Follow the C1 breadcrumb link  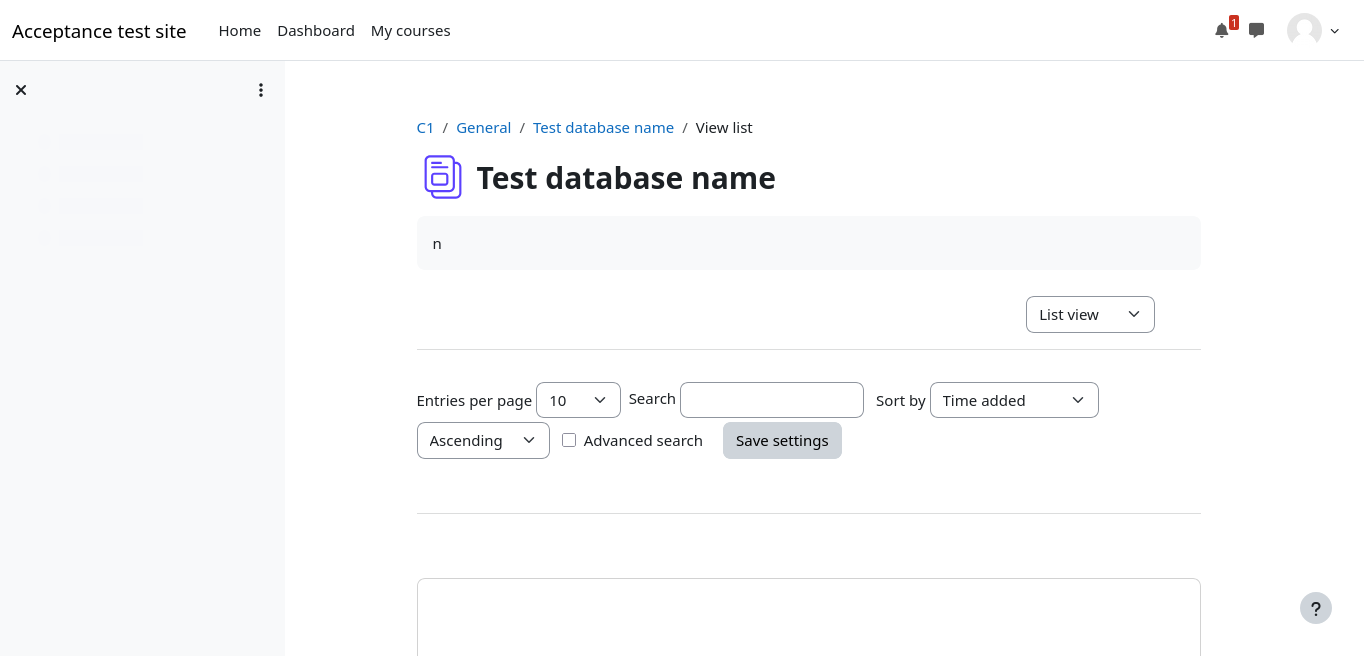pyautogui.click(x=425, y=128)
